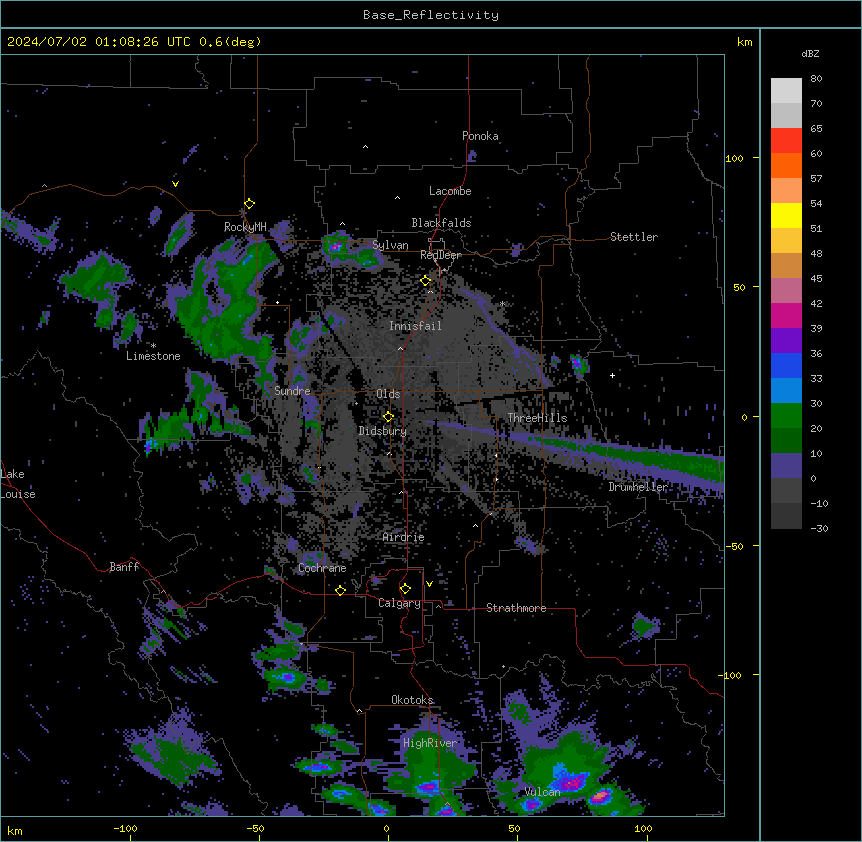
Task: Select the yellow diamond marker above Calgary label
Action: (x=405, y=589)
